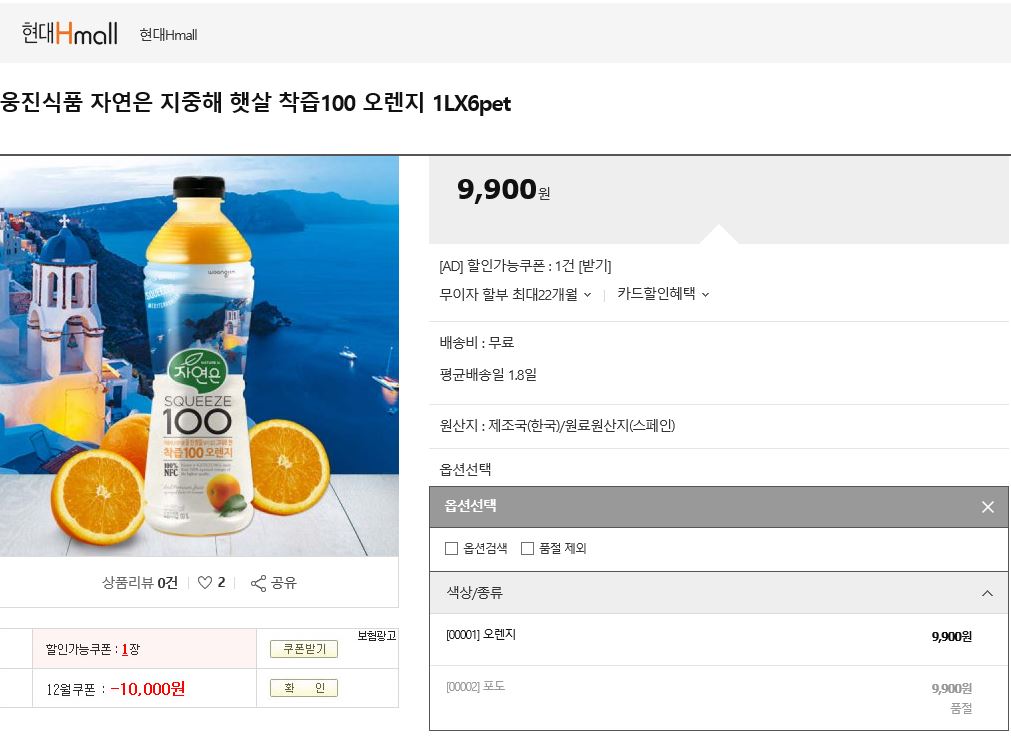Open the orange juice product image
Image resolution: width=1011 pixels, height=742 pixels.
[x=199, y=356]
